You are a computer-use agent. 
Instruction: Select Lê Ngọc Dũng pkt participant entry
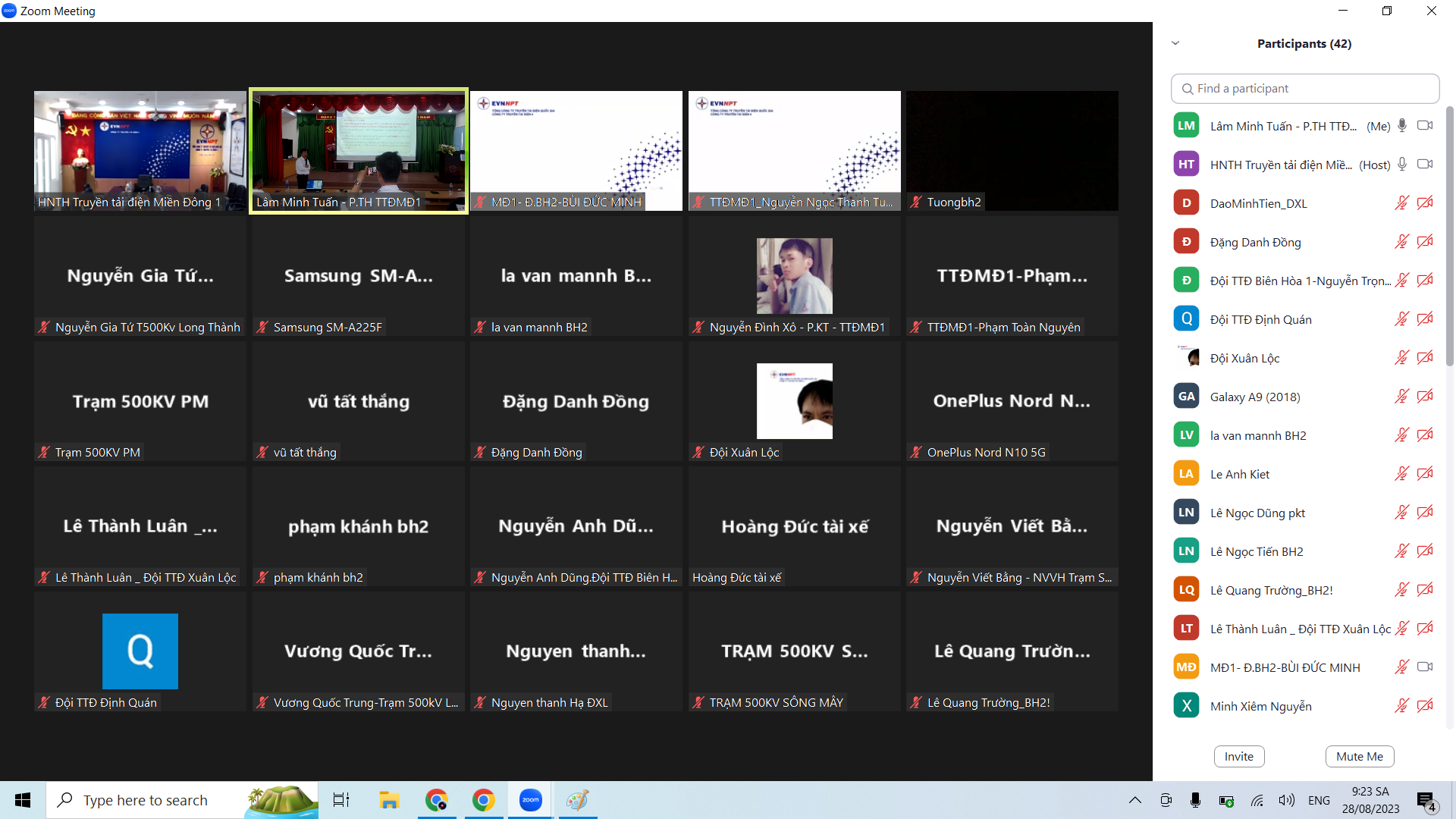coord(1257,513)
